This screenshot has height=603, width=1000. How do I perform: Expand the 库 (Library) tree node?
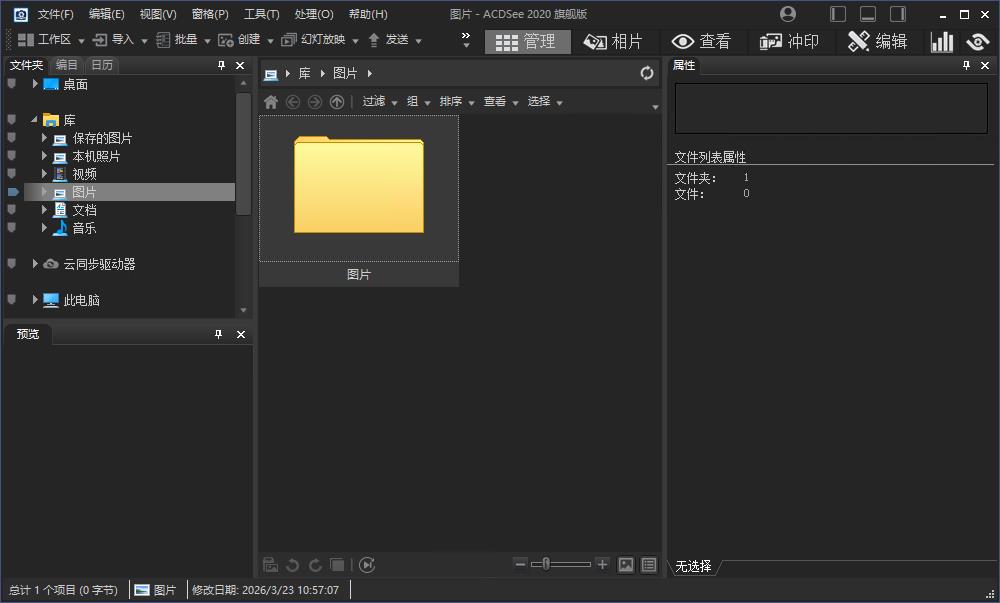(x=35, y=119)
